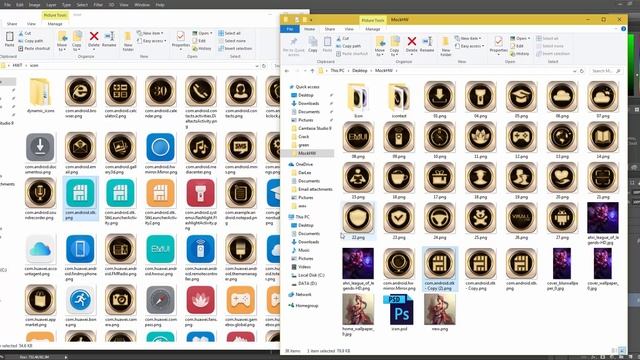
Task: Open MockHW address bar history dropdown
Action: point(575,71)
